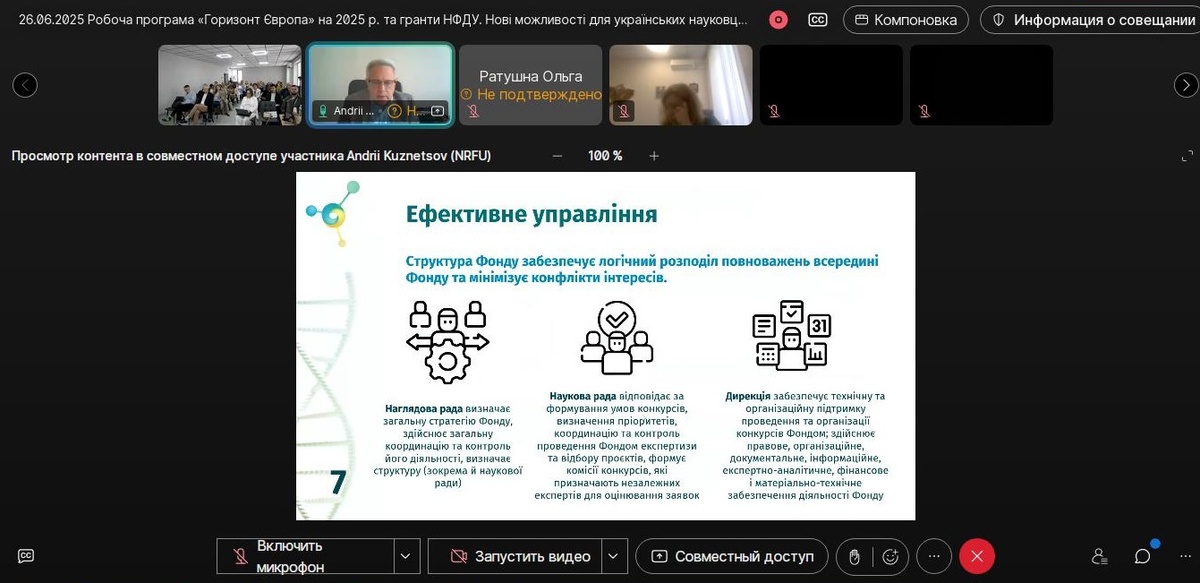Image resolution: width=1200 pixels, height=583 pixels.
Task: Click the Andrii name label on video tile
Action: 354,111
